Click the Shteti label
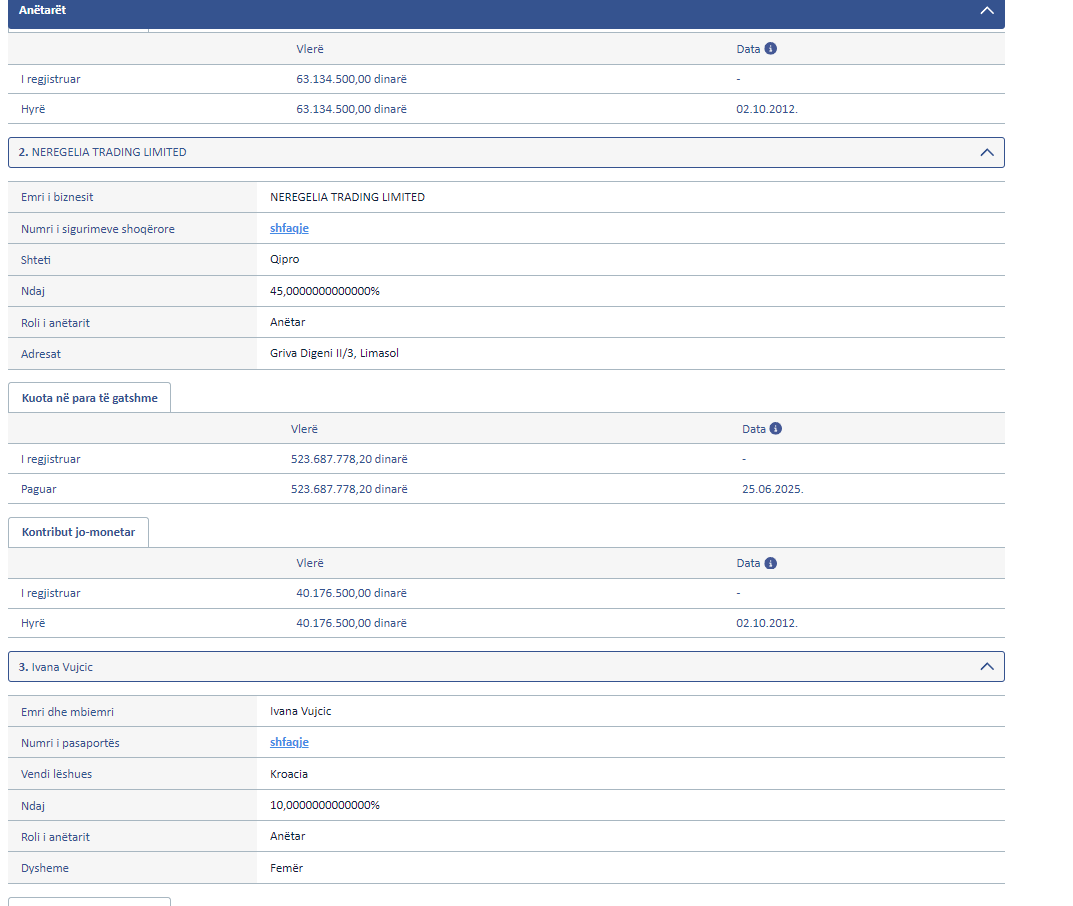 (36, 260)
